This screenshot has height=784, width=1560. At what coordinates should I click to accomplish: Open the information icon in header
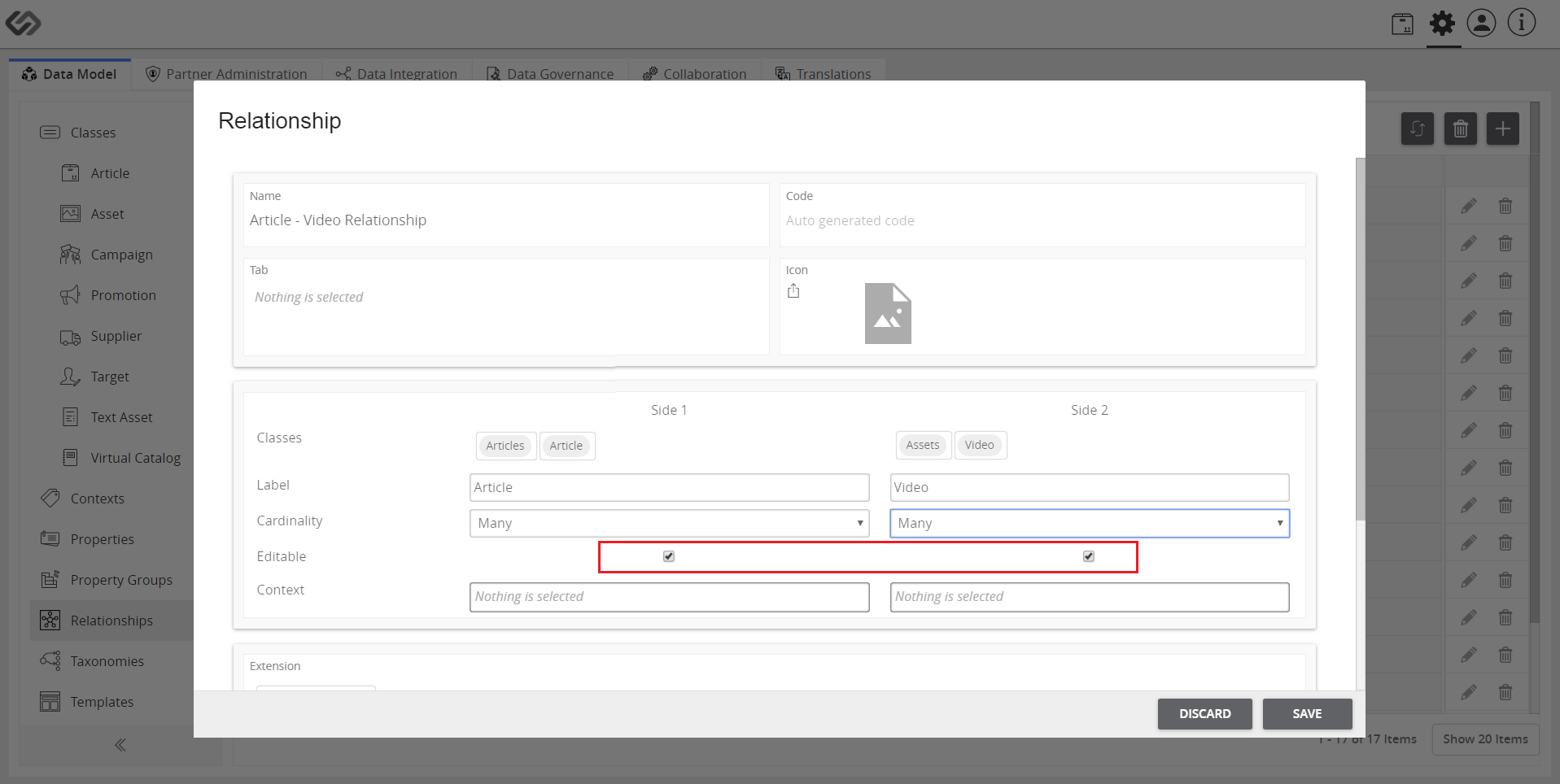coord(1521,23)
